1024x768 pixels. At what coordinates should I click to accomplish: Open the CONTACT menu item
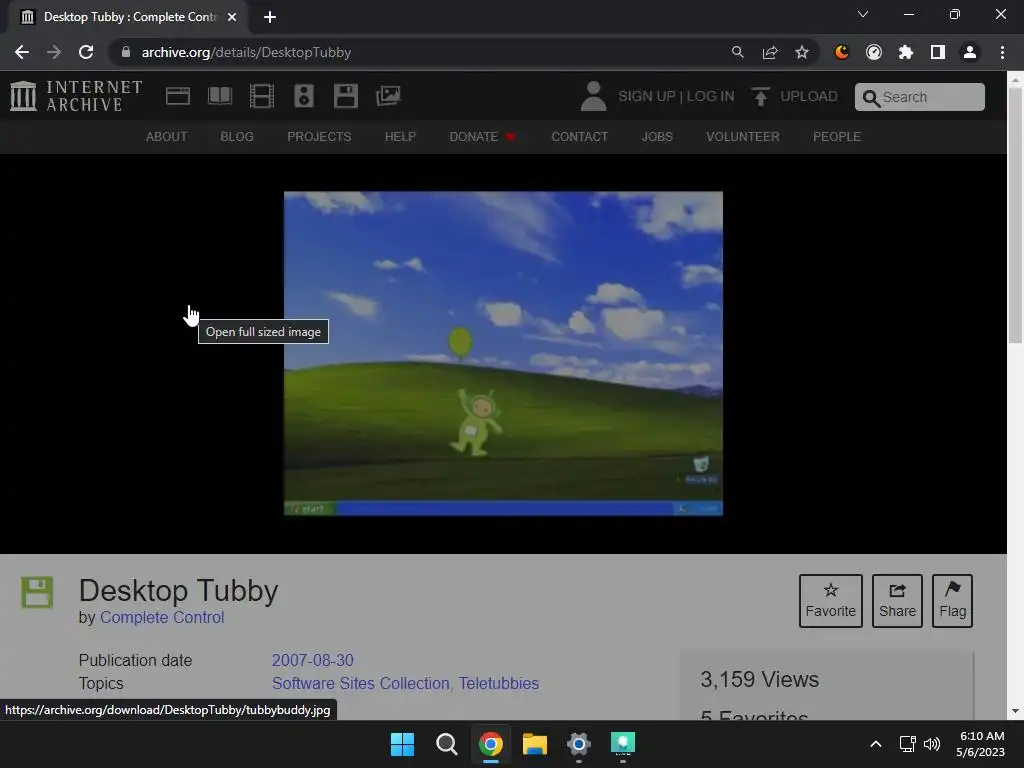pyautogui.click(x=580, y=136)
